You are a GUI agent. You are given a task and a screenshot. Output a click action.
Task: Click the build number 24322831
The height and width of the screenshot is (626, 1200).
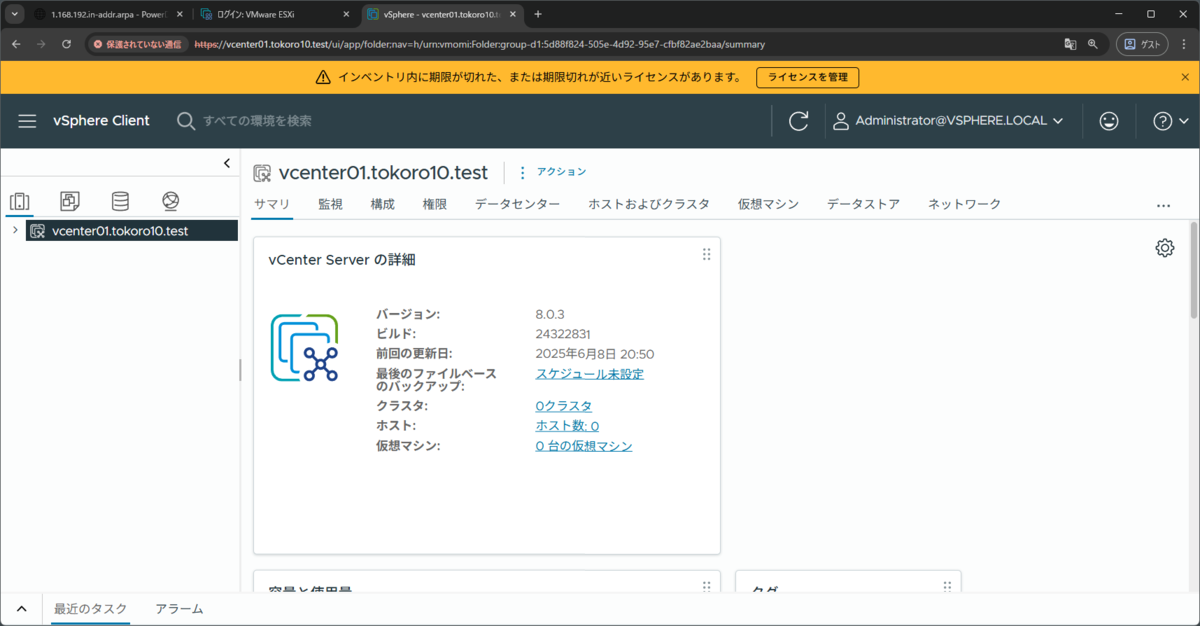(565, 334)
